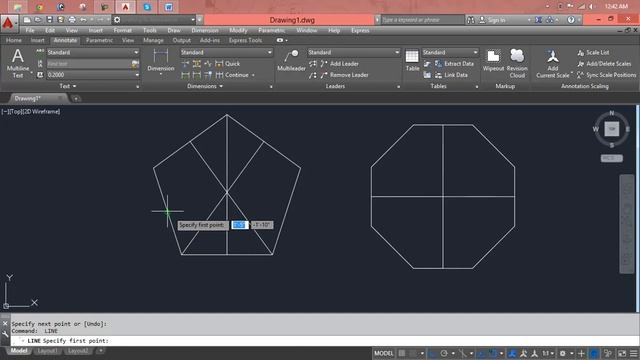Viewport: 640px width, 360px height.
Task: Click Add Leader tool
Action: pyautogui.click(x=340, y=64)
